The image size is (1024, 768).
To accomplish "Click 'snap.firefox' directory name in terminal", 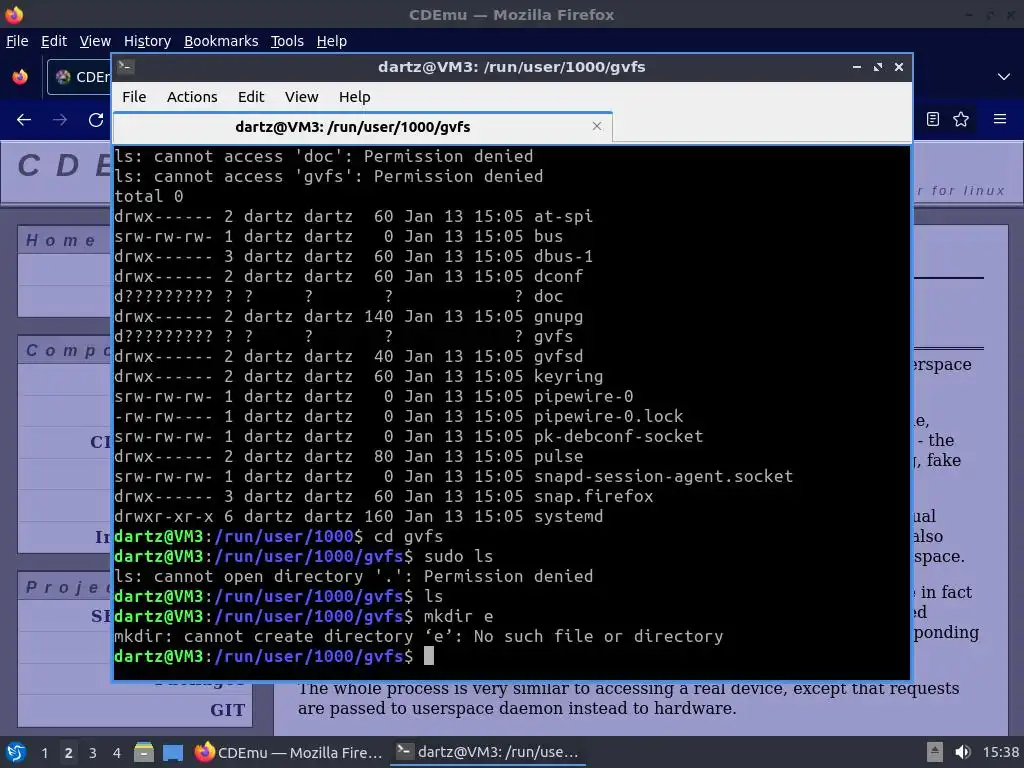I will [x=593, y=496].
